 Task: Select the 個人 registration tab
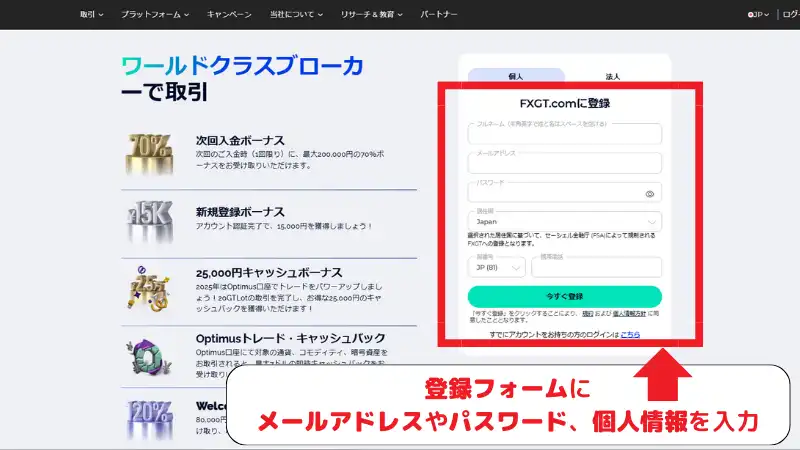(516, 76)
